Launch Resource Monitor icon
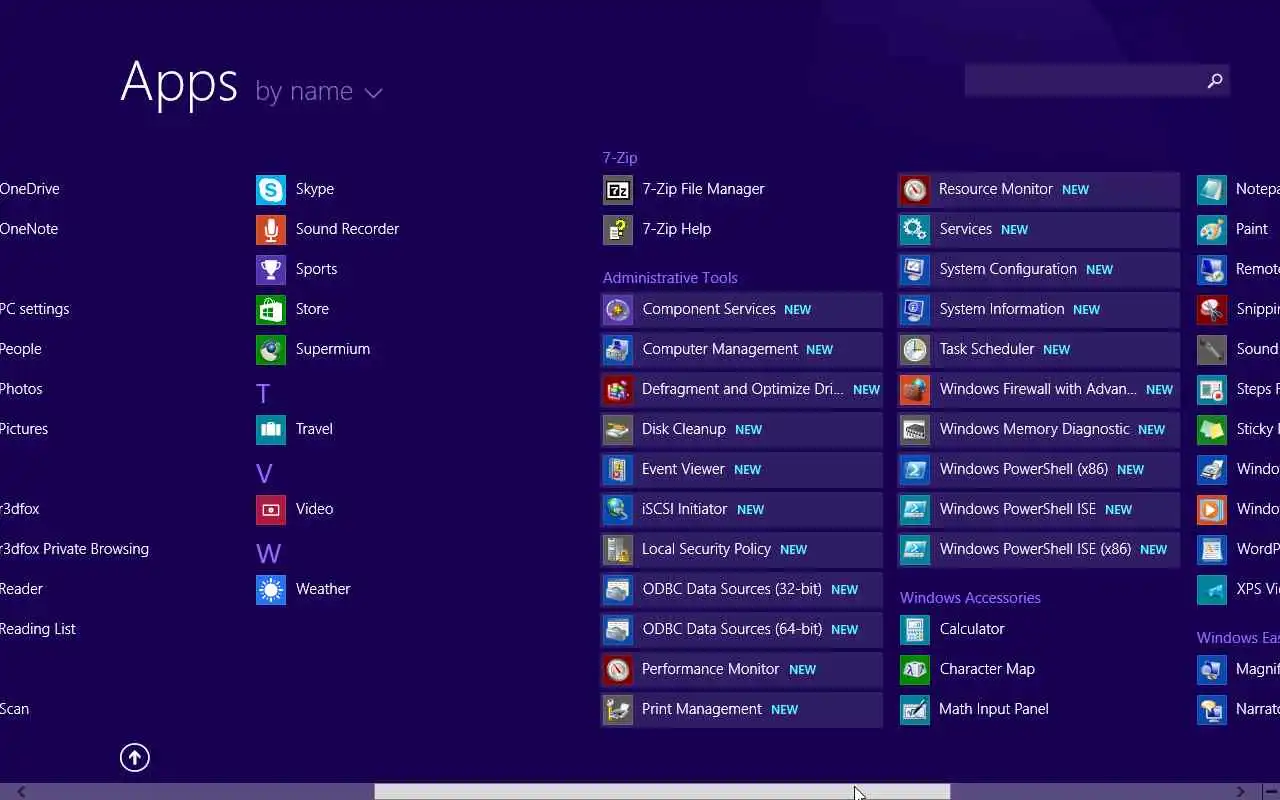The width and height of the screenshot is (1280, 800). (915, 189)
